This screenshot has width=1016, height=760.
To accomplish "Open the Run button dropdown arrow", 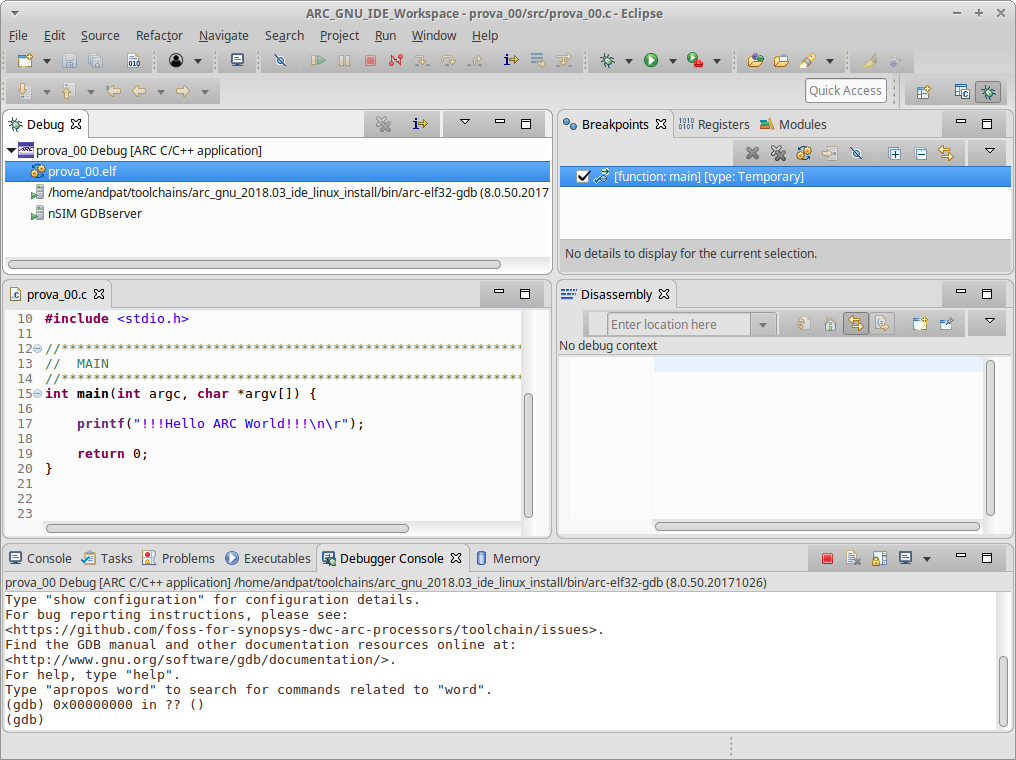I will click(673, 60).
